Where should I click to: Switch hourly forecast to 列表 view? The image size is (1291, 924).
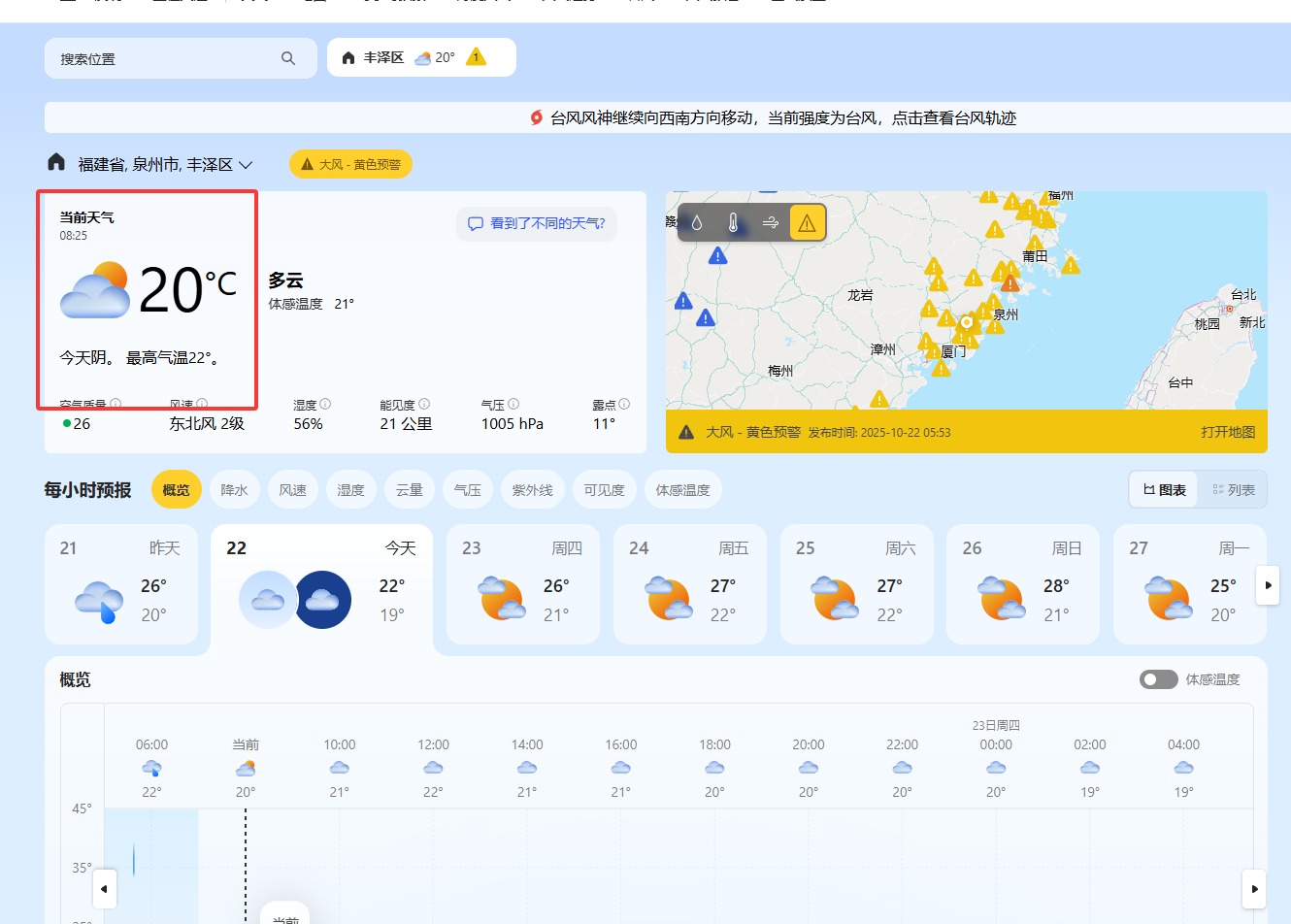point(1233,490)
